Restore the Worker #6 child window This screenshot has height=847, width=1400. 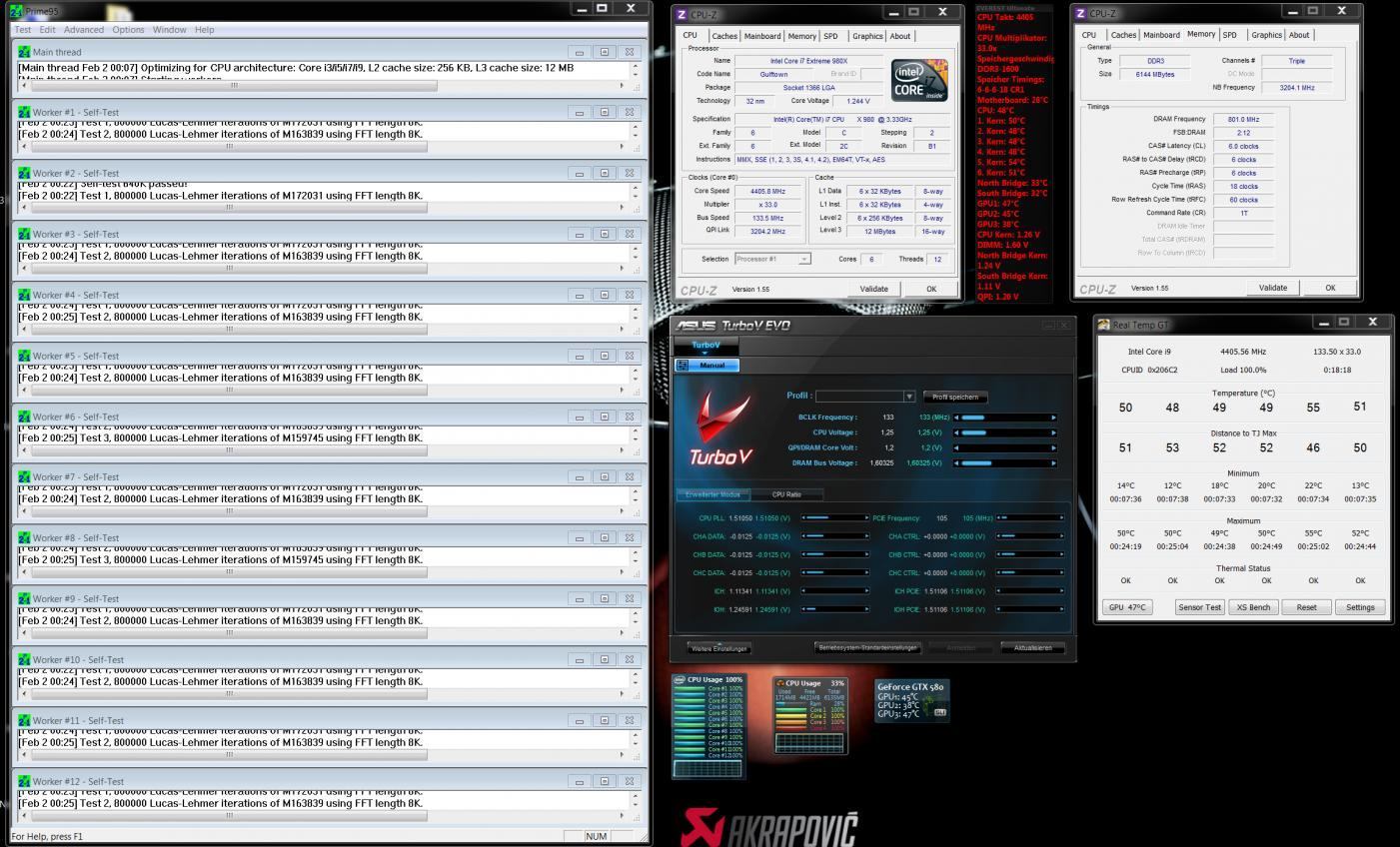pyautogui.click(x=604, y=417)
